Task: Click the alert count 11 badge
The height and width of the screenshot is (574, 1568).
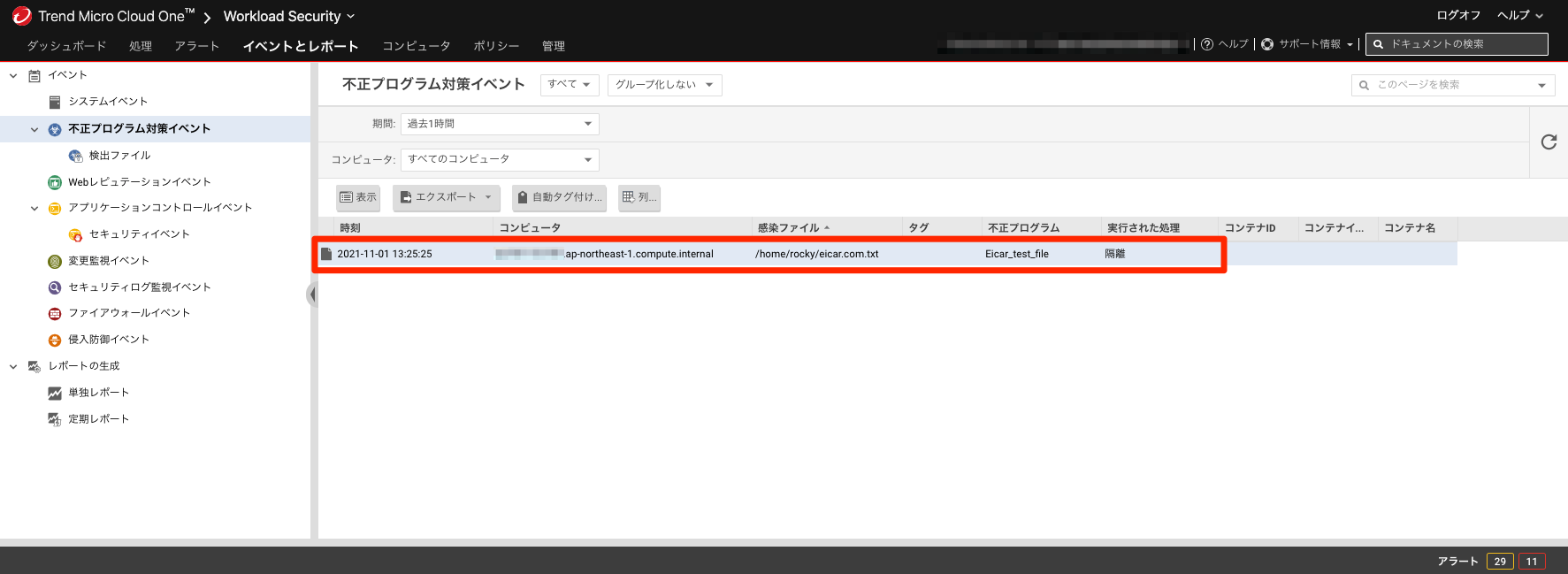Action: pyautogui.click(x=1532, y=561)
